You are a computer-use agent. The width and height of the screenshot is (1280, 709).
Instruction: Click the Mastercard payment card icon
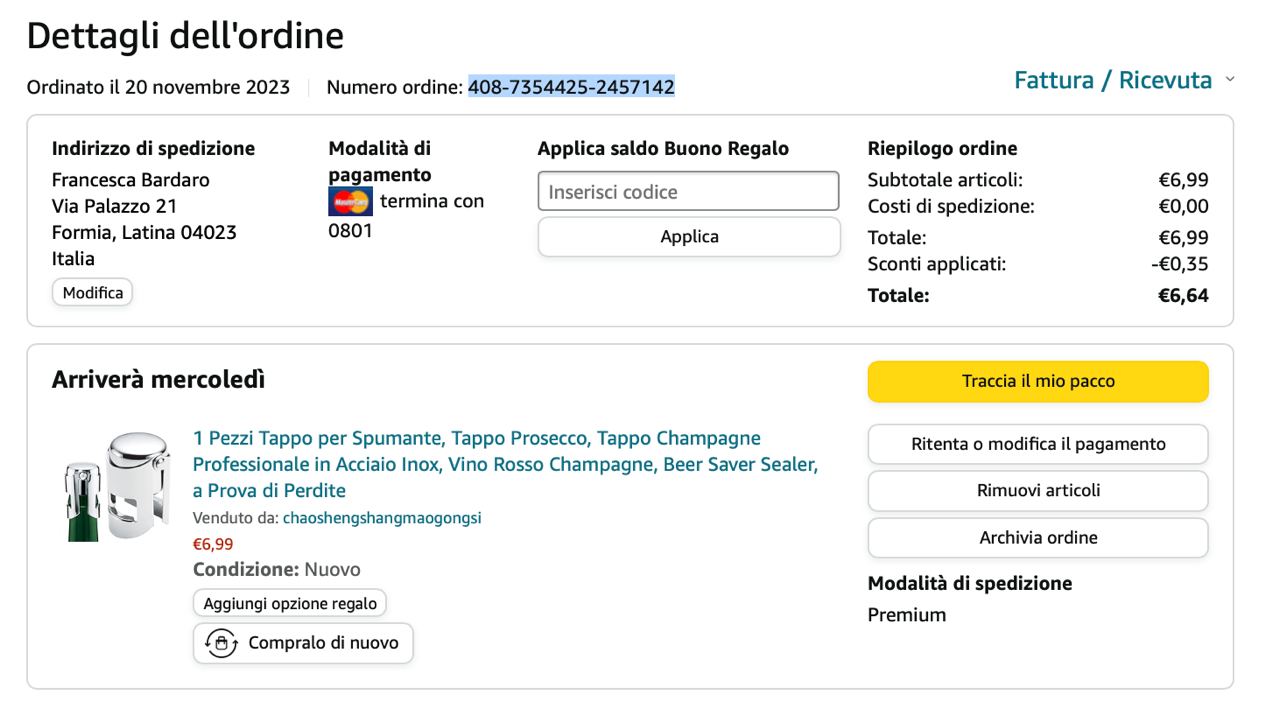tap(350, 202)
